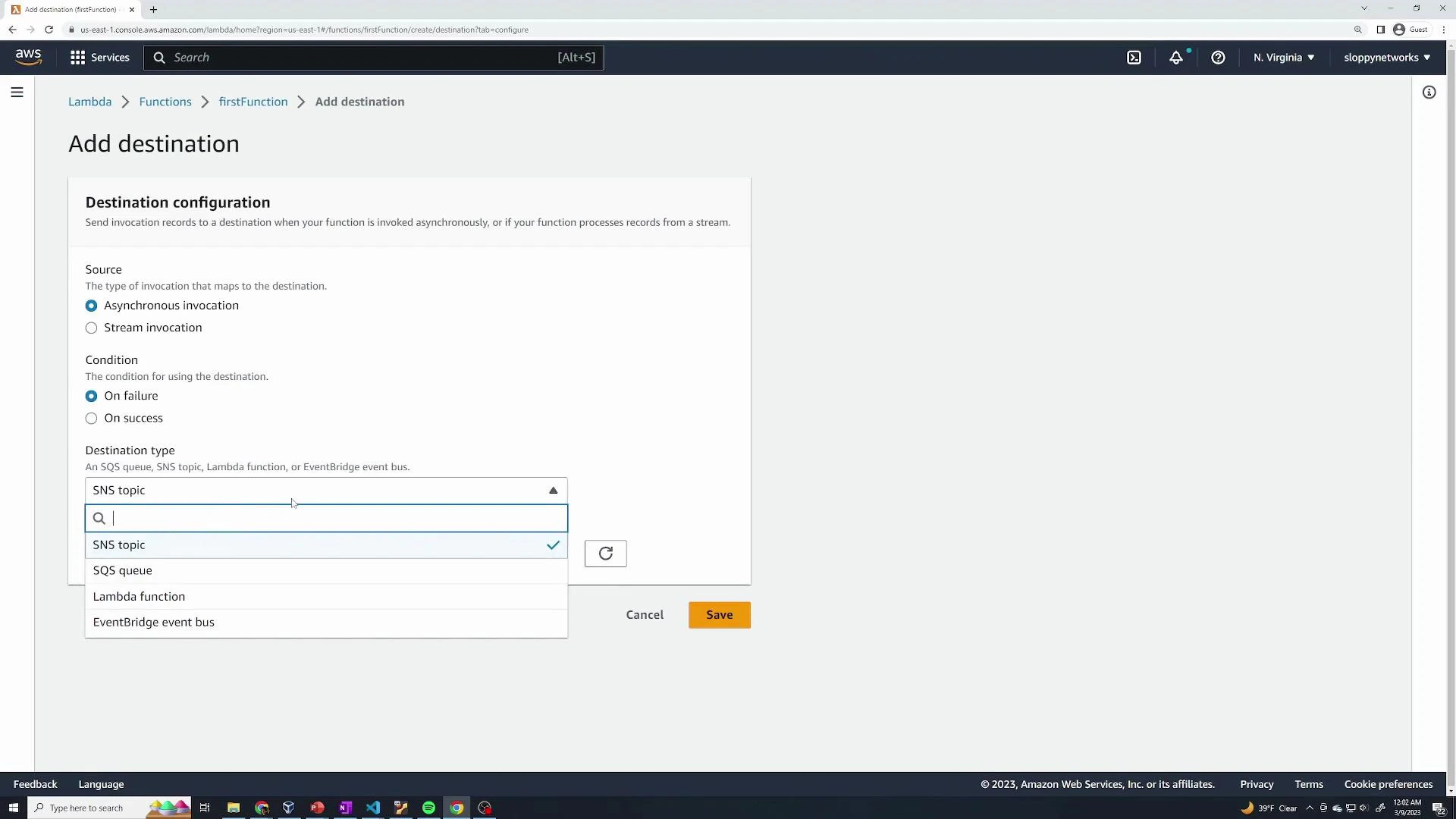The width and height of the screenshot is (1456, 819).
Task: Launch Spotify from the taskbar
Action: [x=428, y=808]
